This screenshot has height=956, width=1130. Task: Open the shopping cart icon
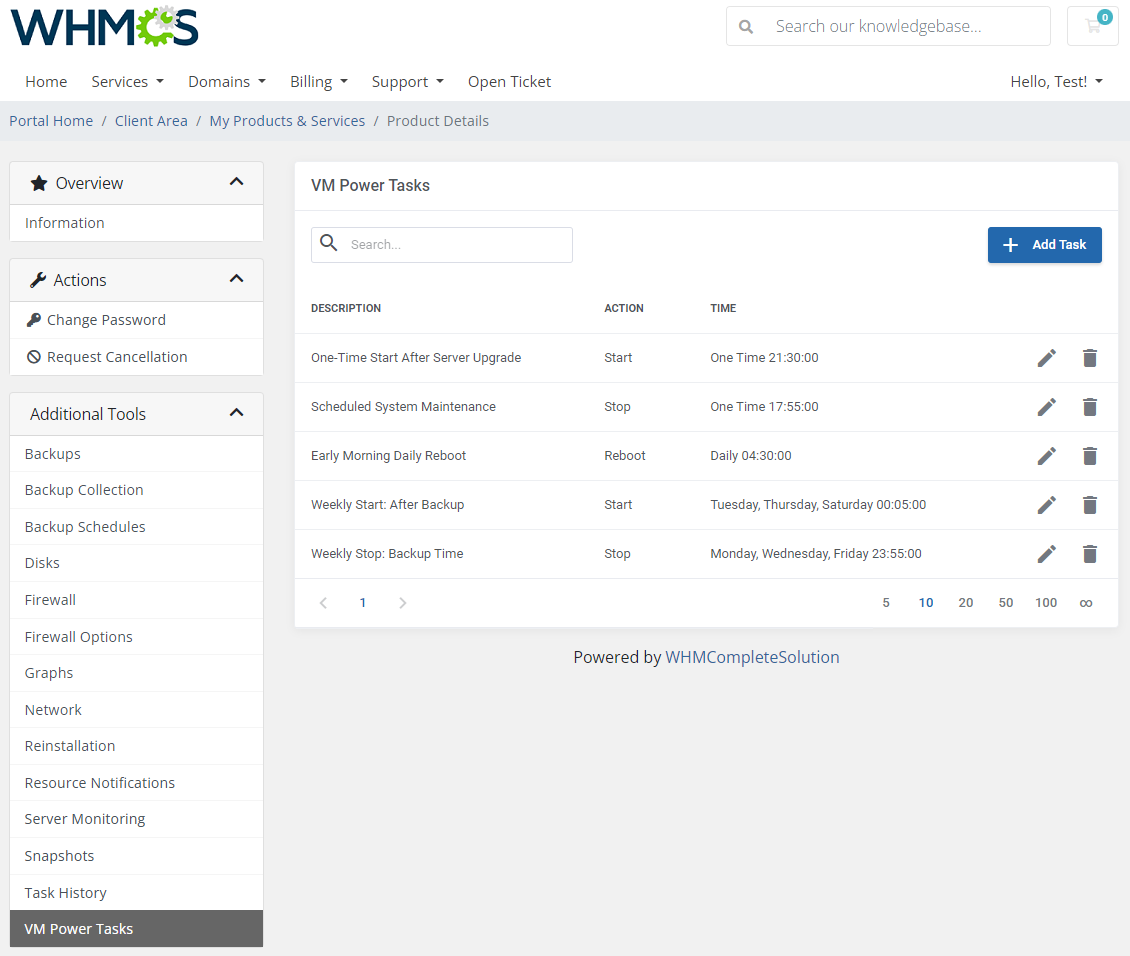[1093, 26]
